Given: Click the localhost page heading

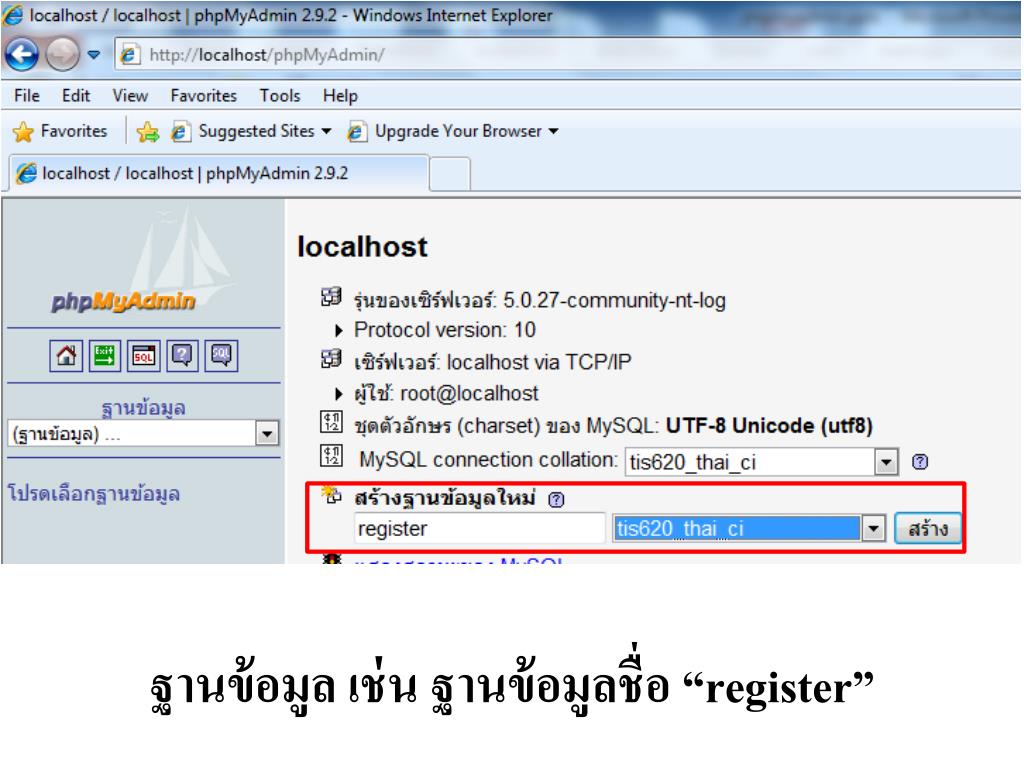Looking at the screenshot, I should pyautogui.click(x=362, y=247).
